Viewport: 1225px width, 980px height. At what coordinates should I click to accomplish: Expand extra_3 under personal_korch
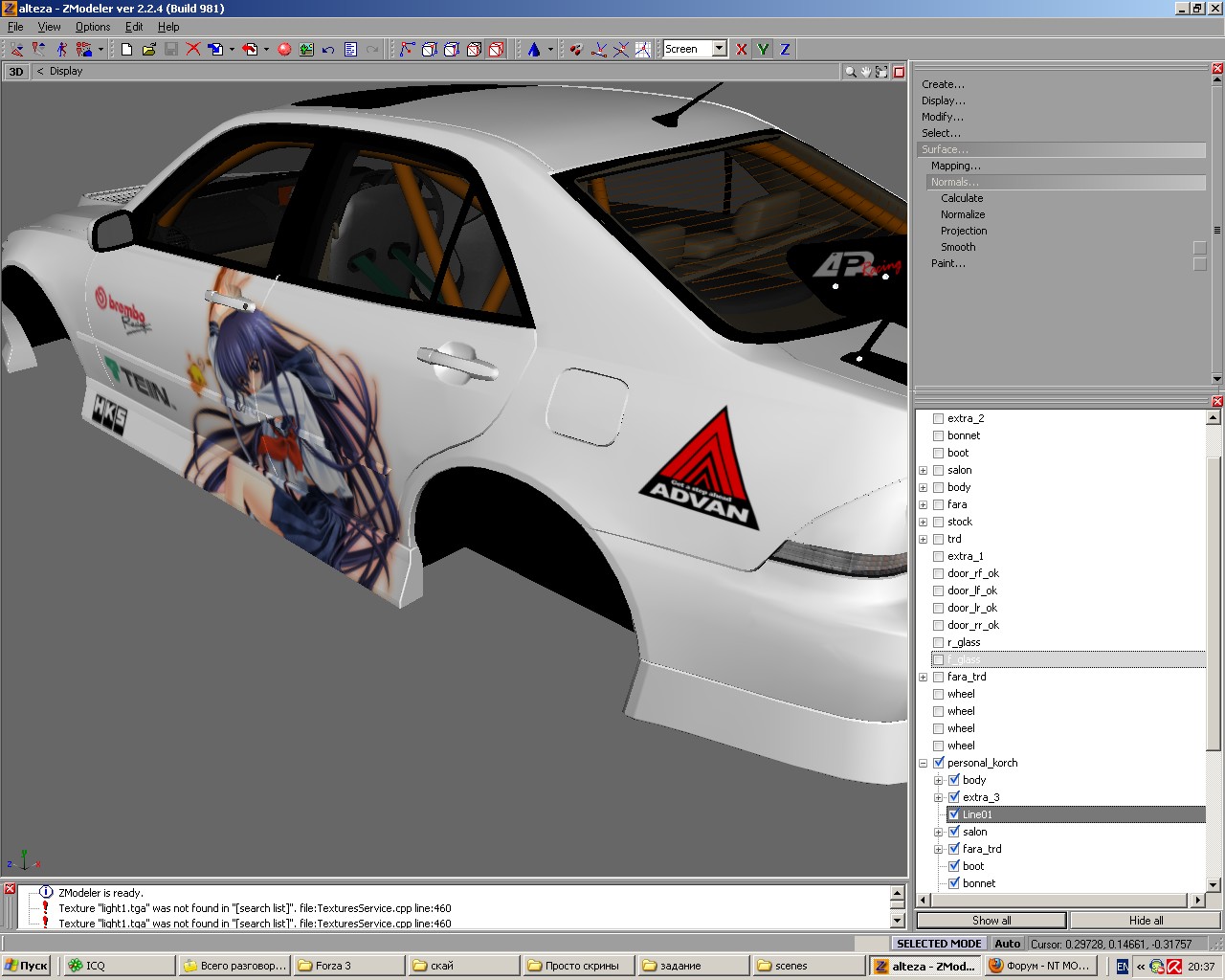click(x=938, y=797)
